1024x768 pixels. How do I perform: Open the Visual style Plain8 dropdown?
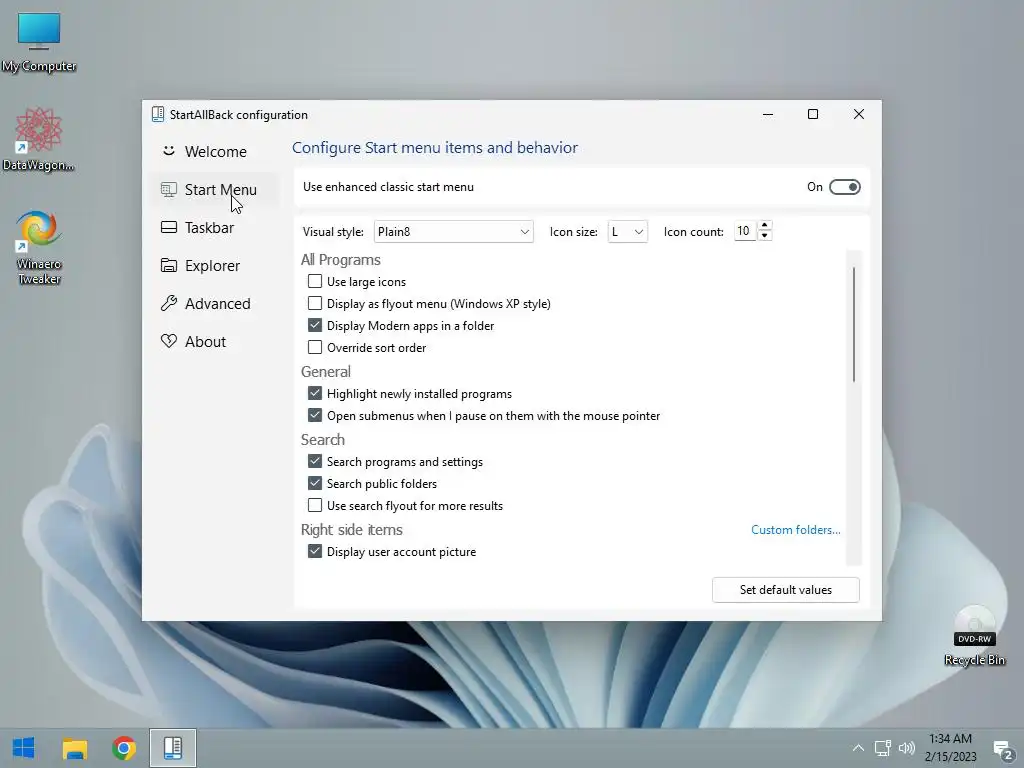point(453,232)
